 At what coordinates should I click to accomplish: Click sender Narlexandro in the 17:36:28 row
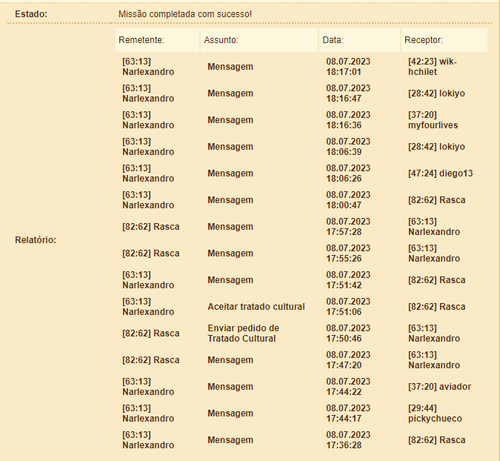148,440
